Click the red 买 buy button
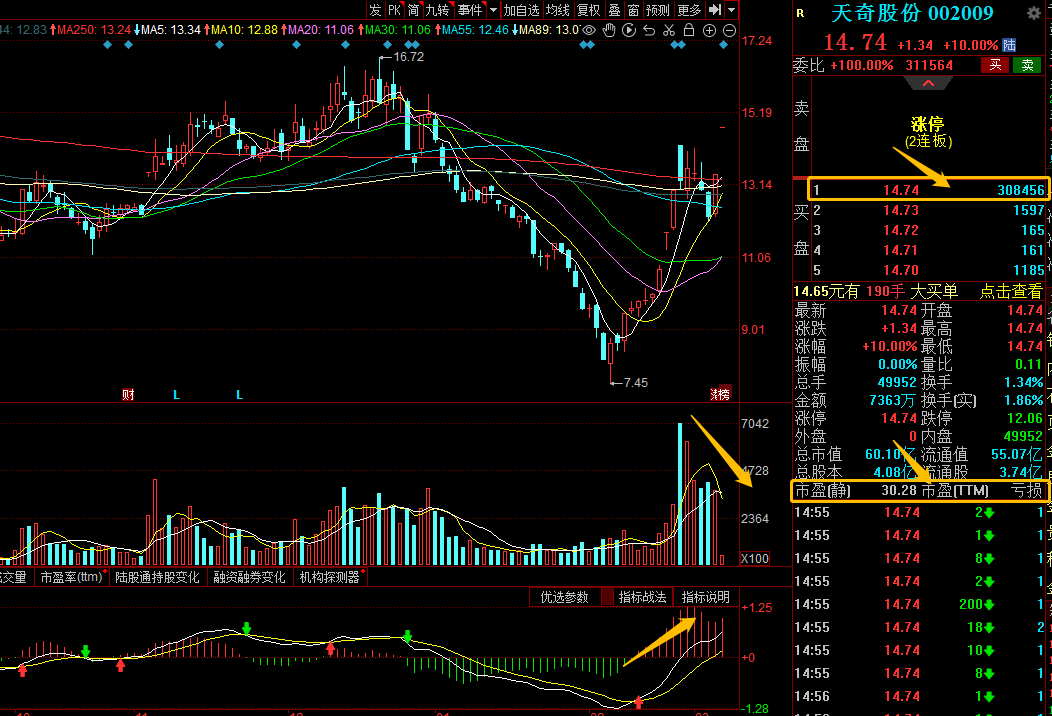 (x=995, y=65)
